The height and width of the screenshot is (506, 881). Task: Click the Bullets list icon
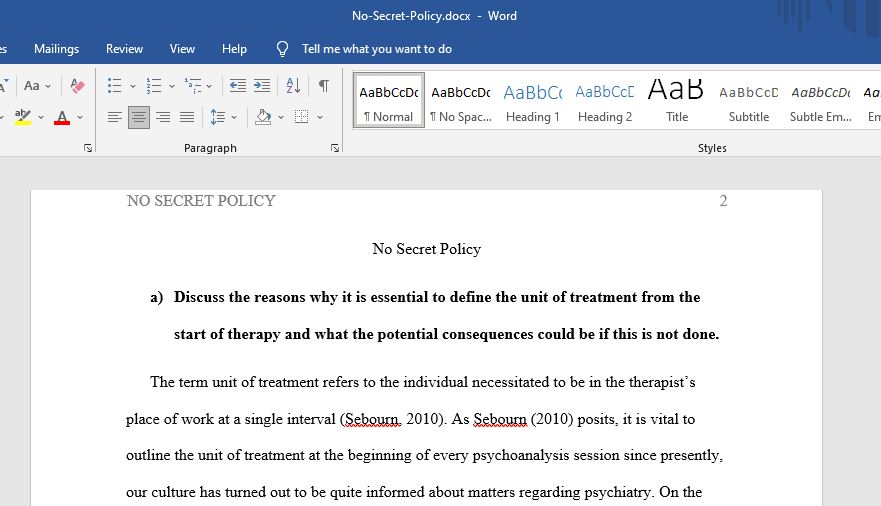[x=115, y=86]
